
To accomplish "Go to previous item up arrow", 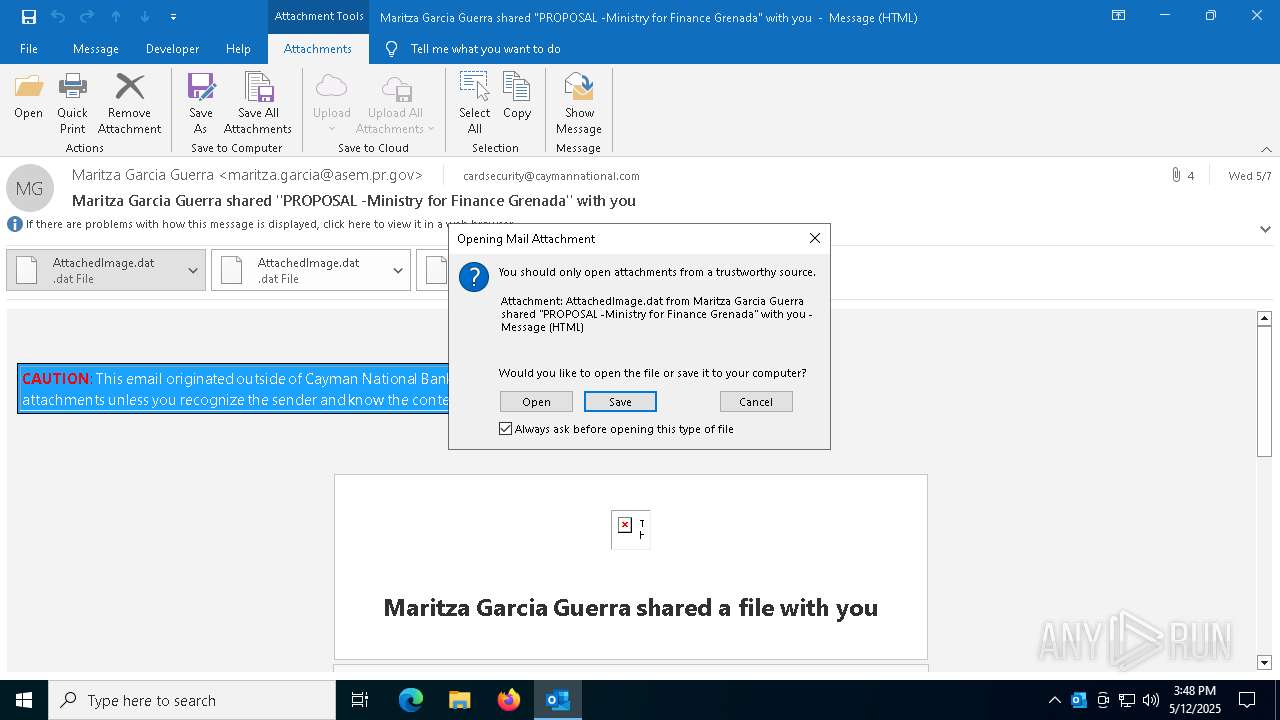I will click(116, 16).
